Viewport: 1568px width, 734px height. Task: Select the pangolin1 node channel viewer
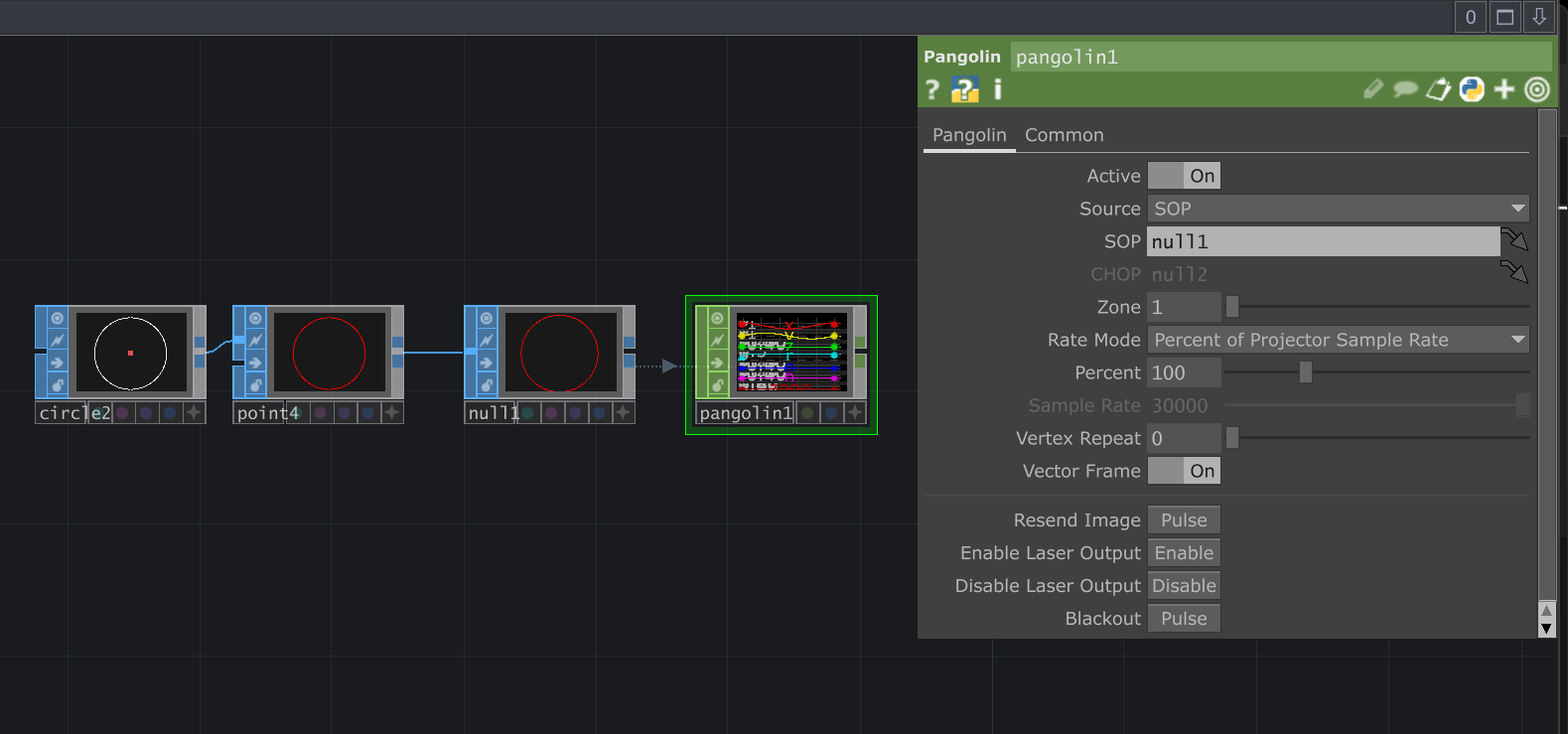tap(791, 353)
